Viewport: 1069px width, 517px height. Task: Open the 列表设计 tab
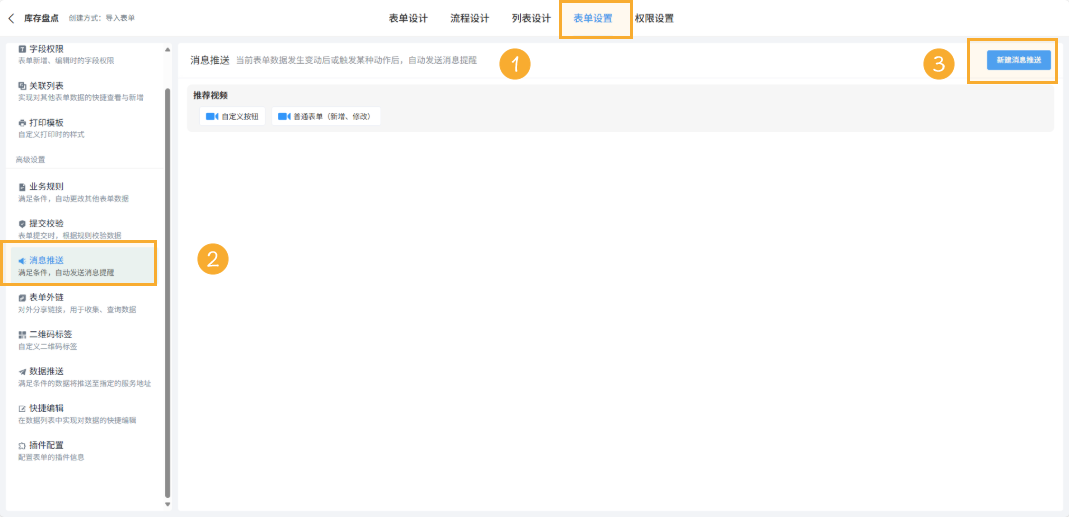[531, 18]
